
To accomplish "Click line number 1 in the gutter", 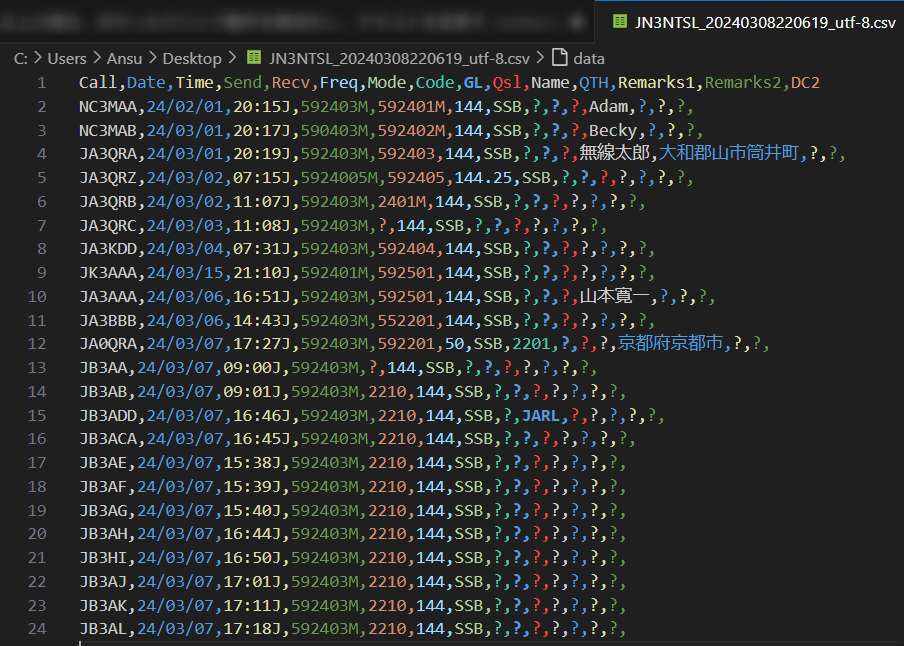I will (41, 82).
